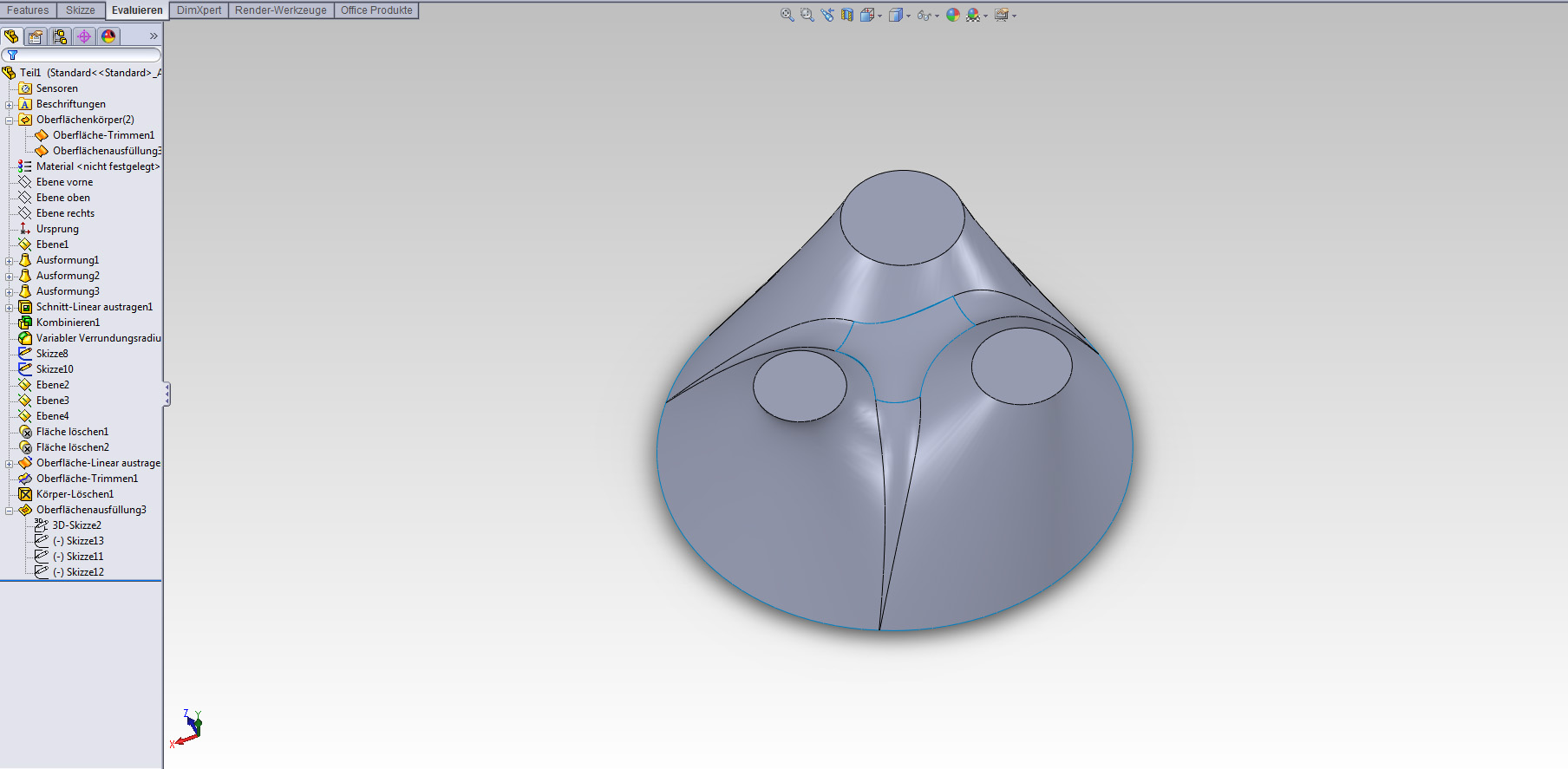Select the Ebene vorne plane

tap(64, 182)
